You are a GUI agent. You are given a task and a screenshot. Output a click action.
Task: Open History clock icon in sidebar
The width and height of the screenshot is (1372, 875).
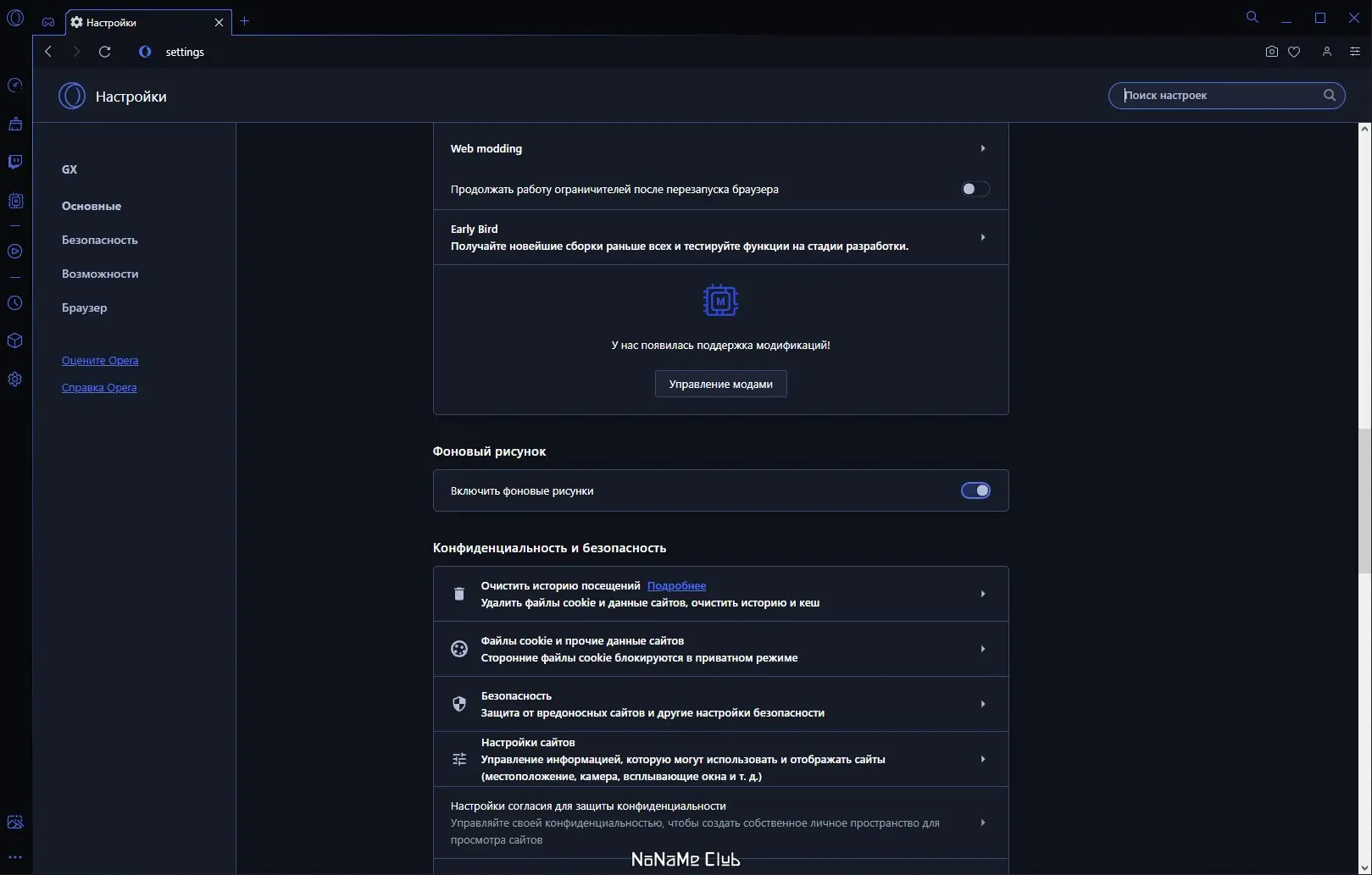[15, 303]
